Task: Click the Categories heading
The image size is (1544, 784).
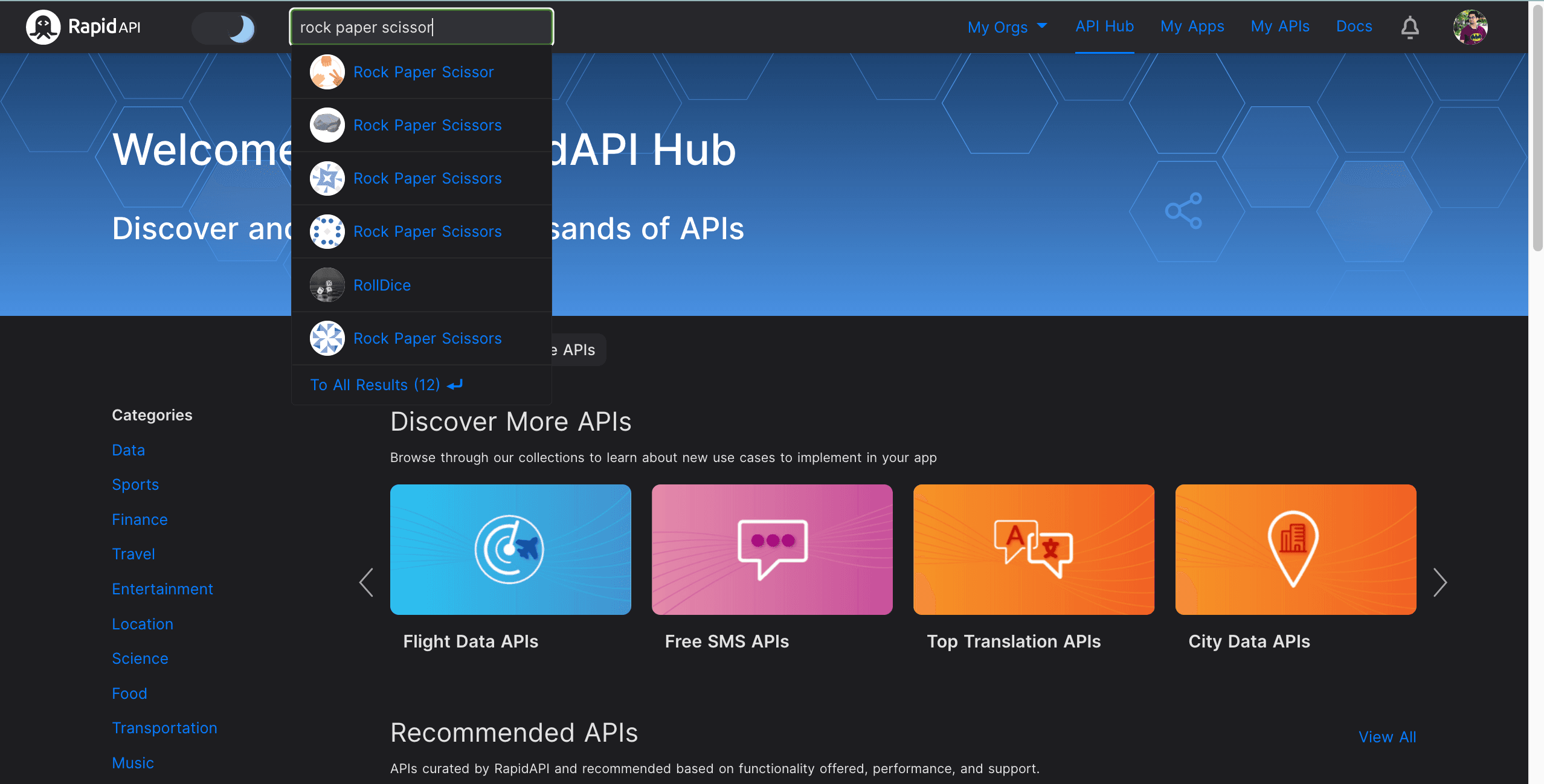Action: (152, 415)
